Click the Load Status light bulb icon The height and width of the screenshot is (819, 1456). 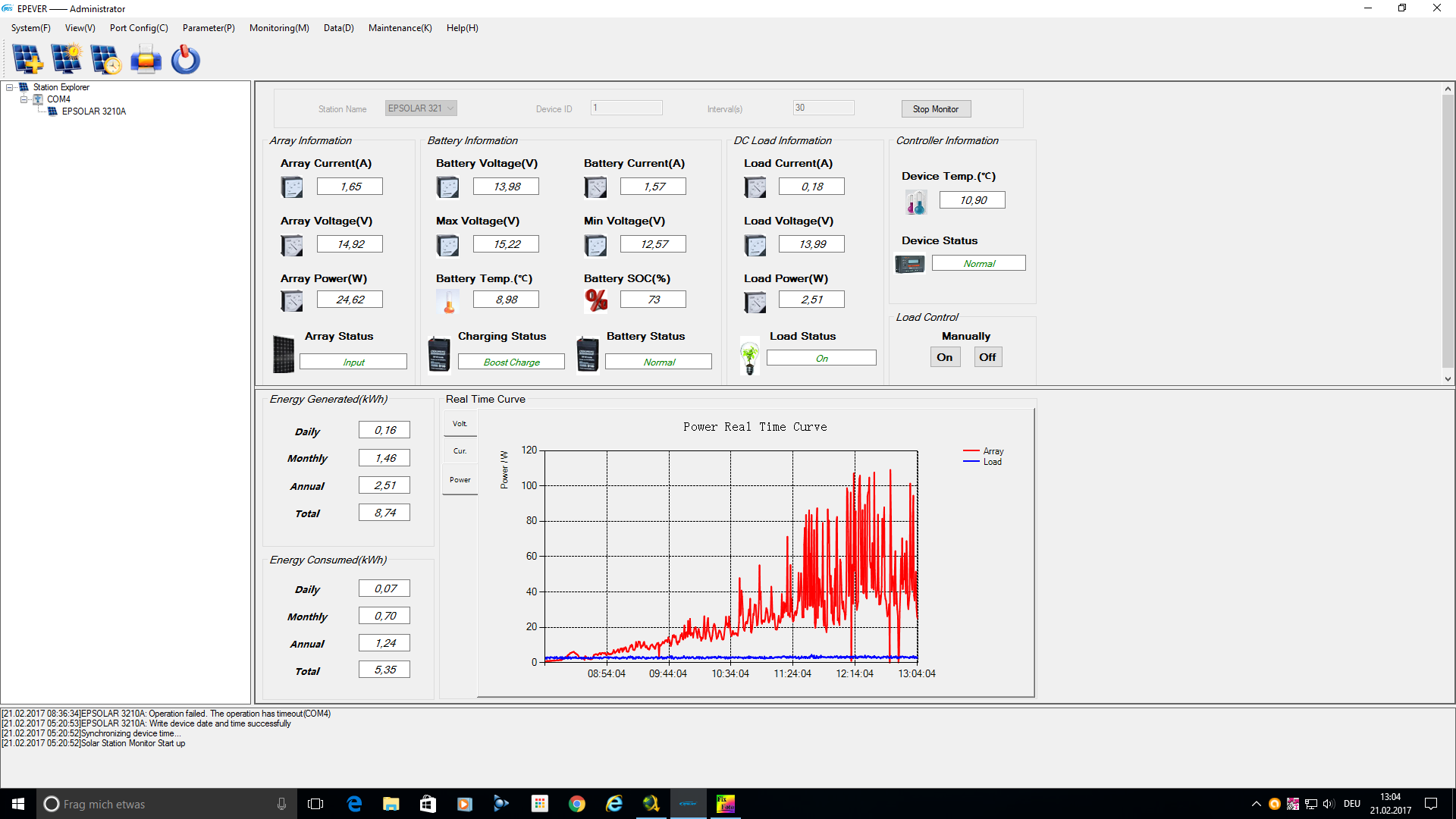pos(749,356)
